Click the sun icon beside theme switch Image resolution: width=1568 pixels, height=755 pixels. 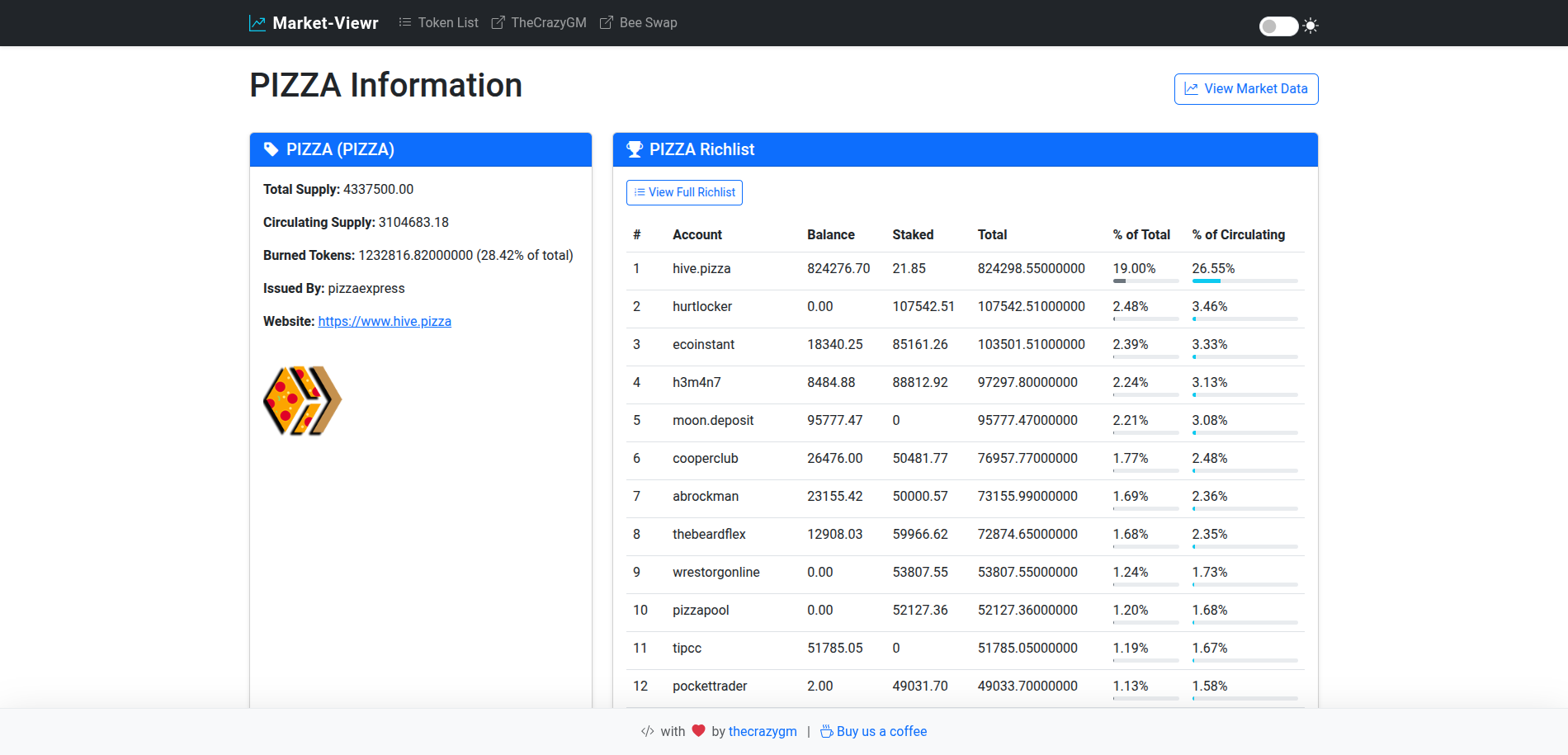click(1311, 26)
